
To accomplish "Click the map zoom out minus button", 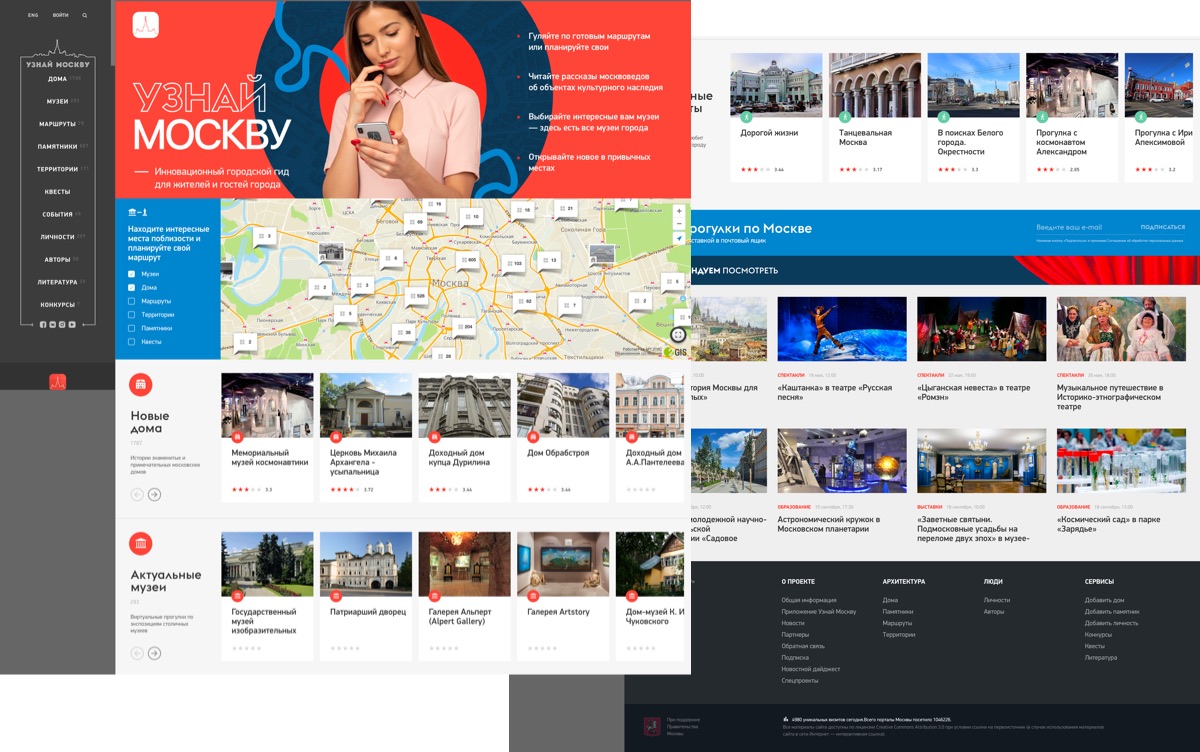I will pyautogui.click(x=679, y=225).
